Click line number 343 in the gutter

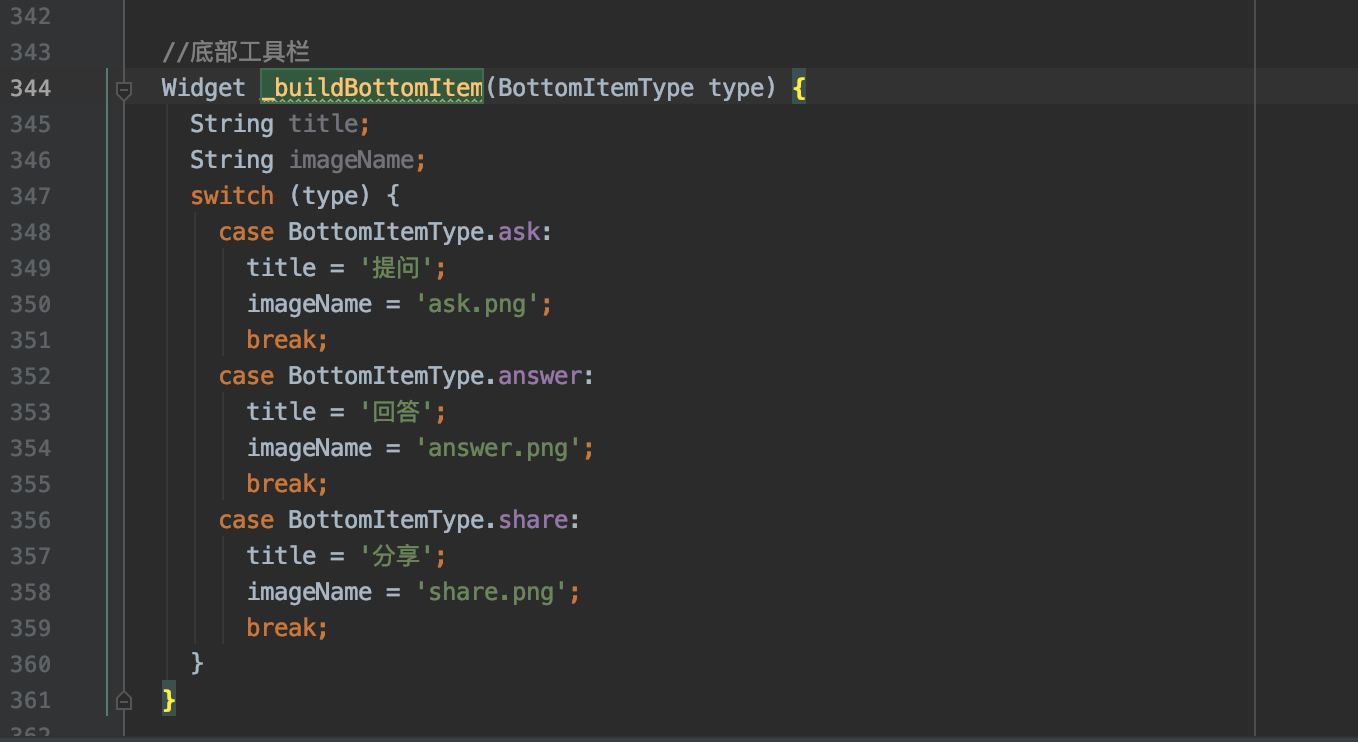(31, 52)
